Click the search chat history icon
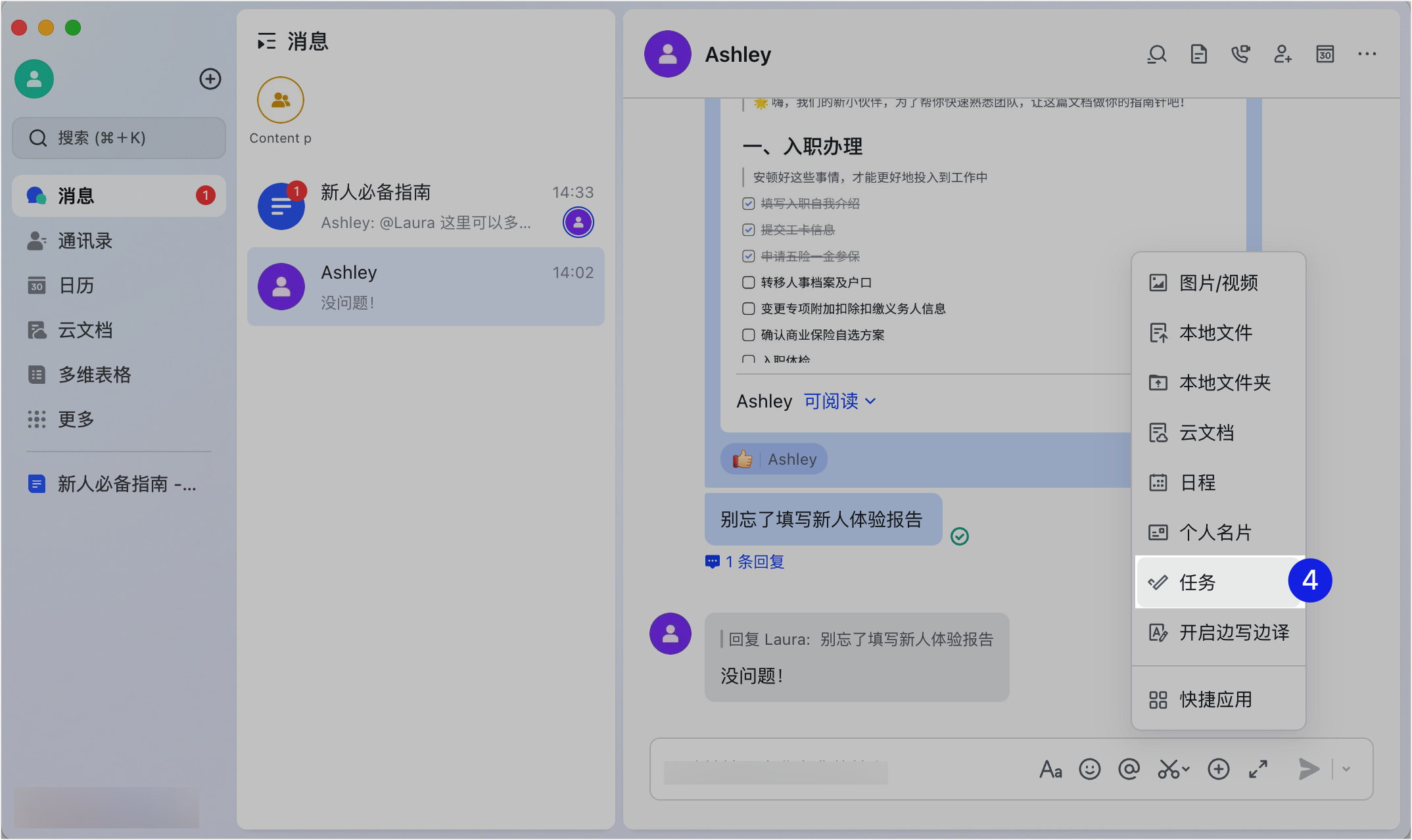This screenshot has width=1412, height=840. [1157, 55]
